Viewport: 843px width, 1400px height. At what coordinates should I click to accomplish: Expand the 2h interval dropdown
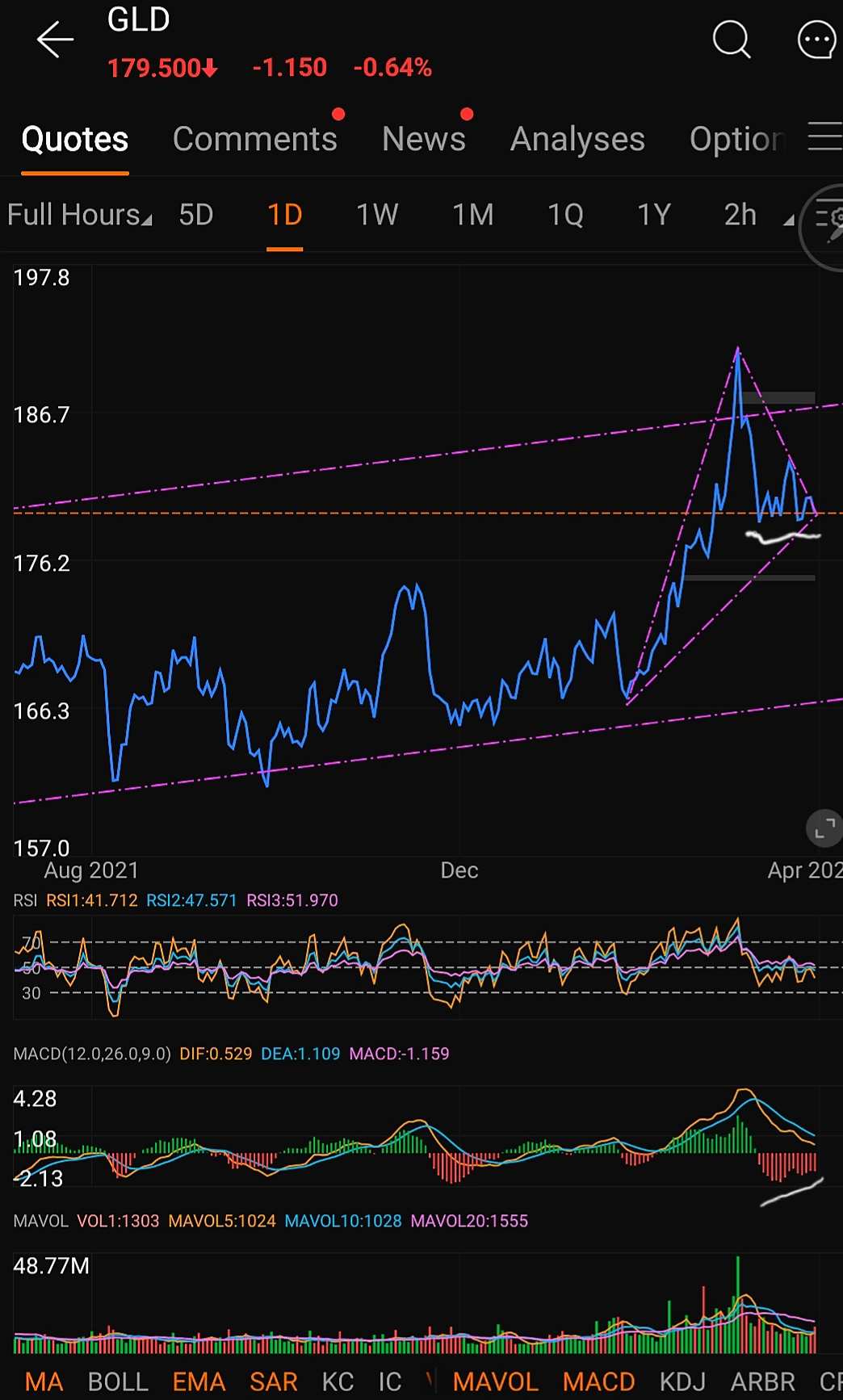[758, 215]
